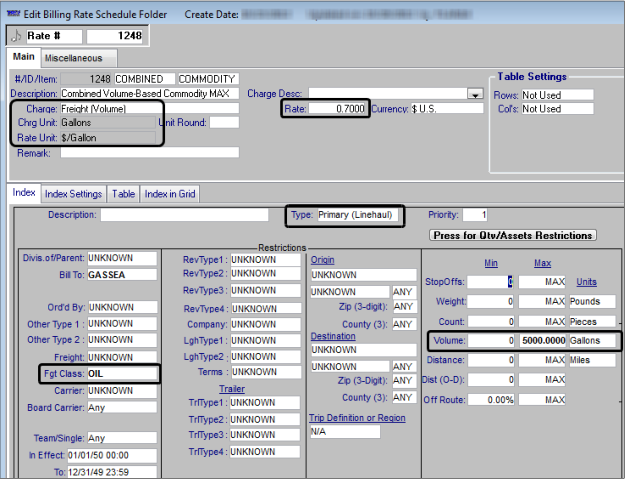Click the Volume units field Gallons

592,340
